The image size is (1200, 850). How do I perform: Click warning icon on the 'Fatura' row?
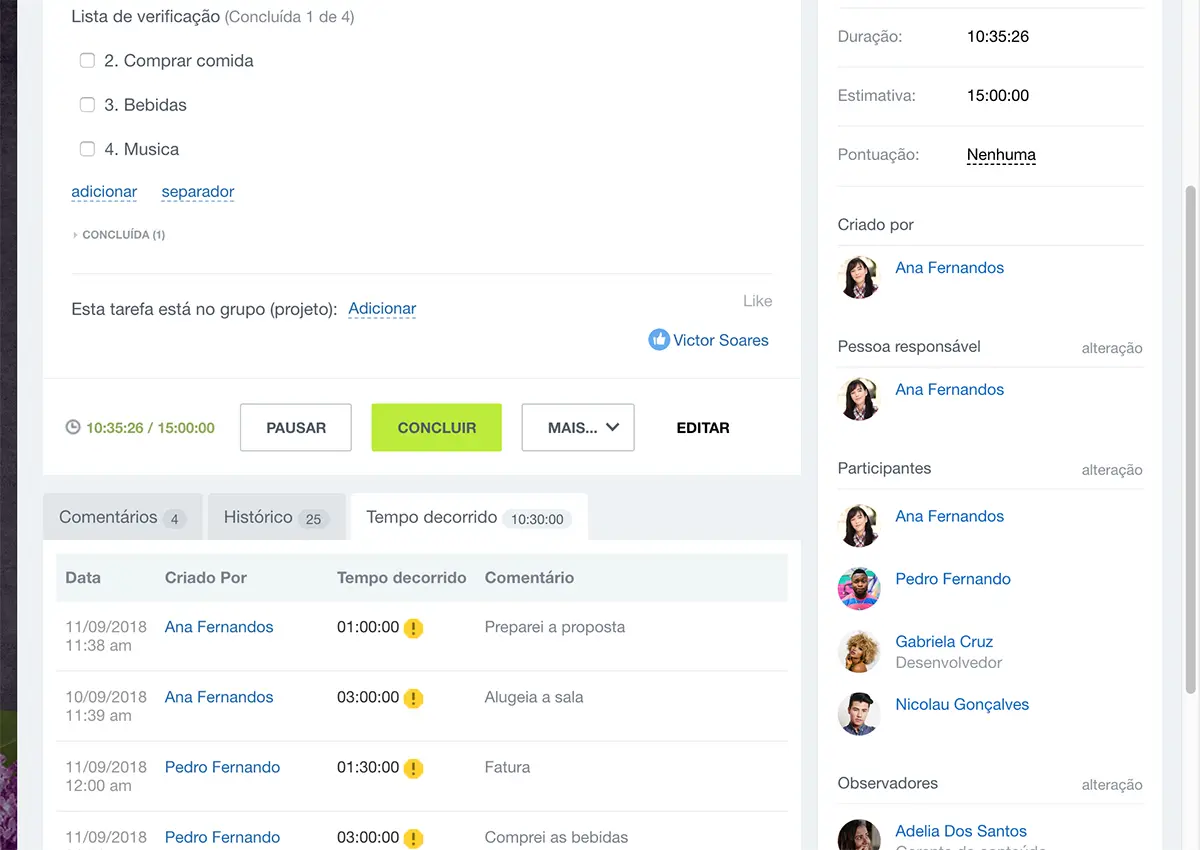[x=413, y=768]
